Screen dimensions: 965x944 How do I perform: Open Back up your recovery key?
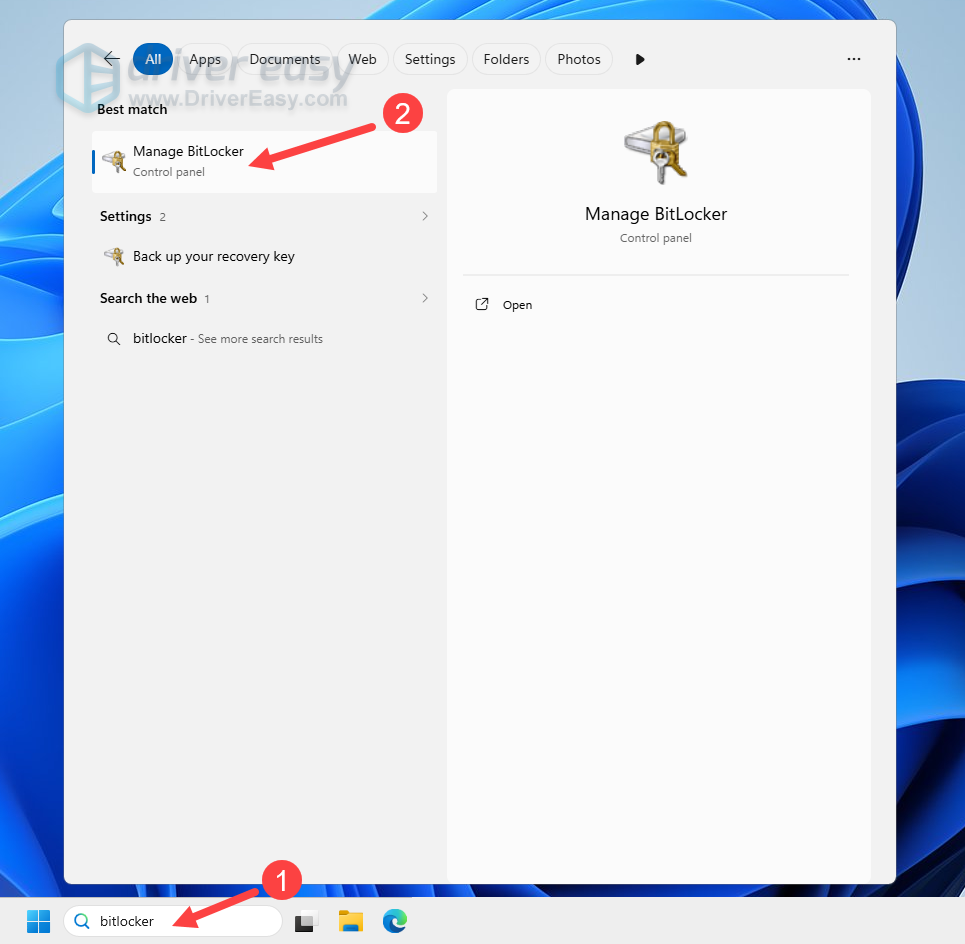tap(265, 256)
